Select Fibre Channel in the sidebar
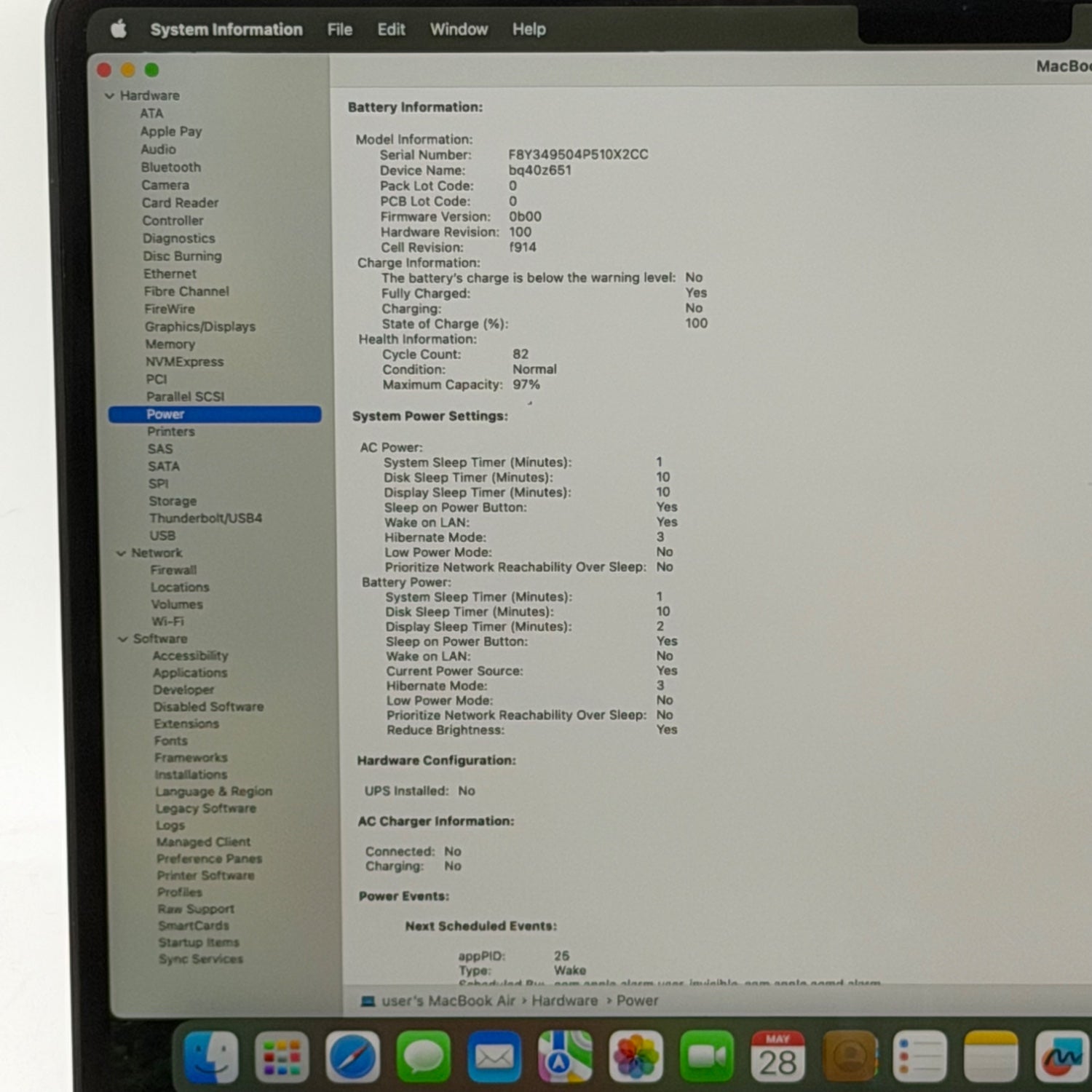1092x1092 pixels. 186,291
